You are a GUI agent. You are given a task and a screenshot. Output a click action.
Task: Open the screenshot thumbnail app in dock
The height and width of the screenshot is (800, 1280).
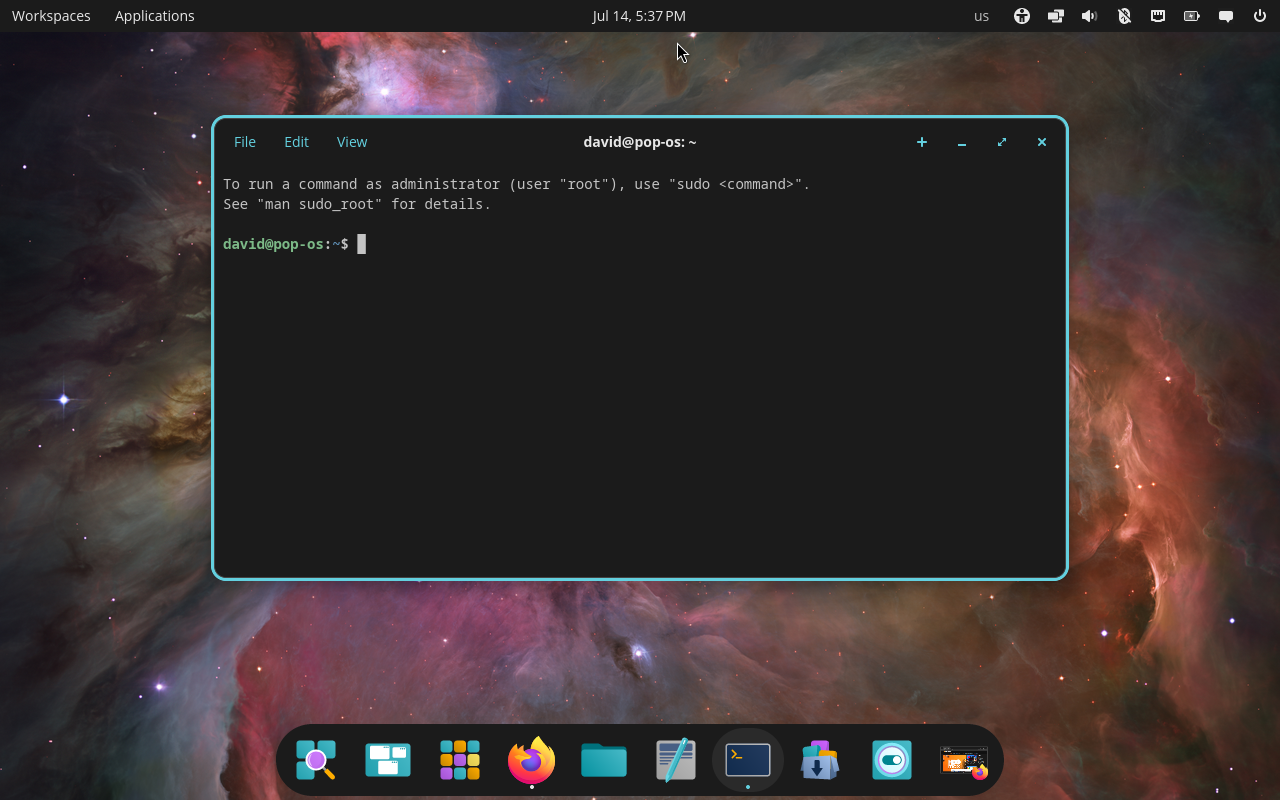coord(964,762)
